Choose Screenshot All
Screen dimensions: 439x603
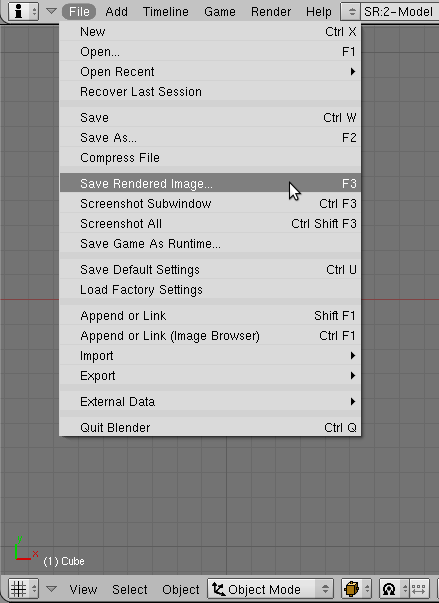coord(210,223)
